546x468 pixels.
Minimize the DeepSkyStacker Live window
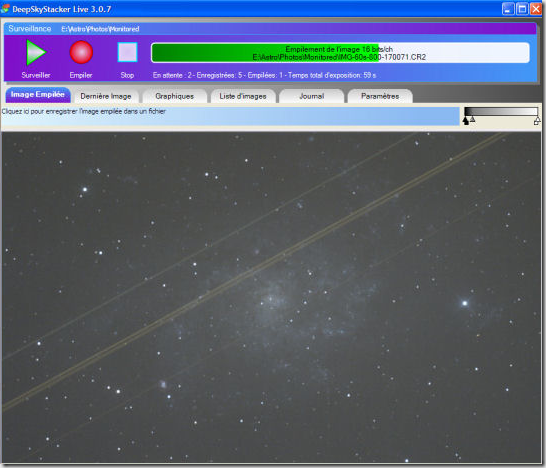[508, 9]
